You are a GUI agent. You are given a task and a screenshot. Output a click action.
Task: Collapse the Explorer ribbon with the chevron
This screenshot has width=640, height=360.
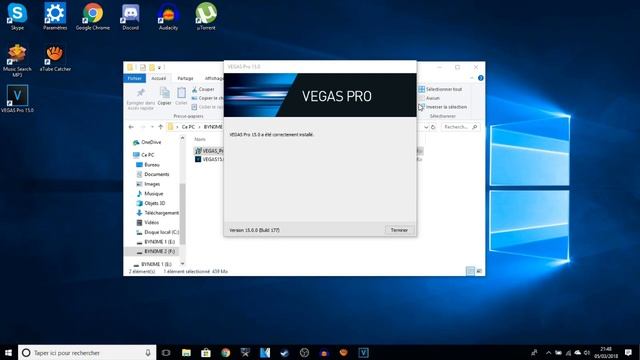click(x=472, y=78)
